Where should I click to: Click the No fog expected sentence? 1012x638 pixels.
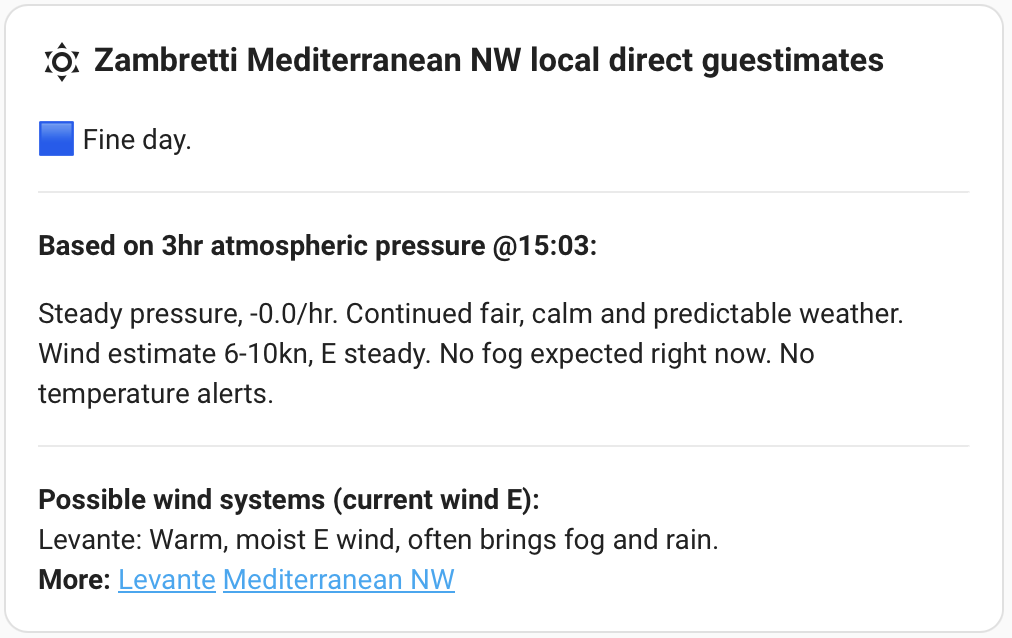coord(605,354)
